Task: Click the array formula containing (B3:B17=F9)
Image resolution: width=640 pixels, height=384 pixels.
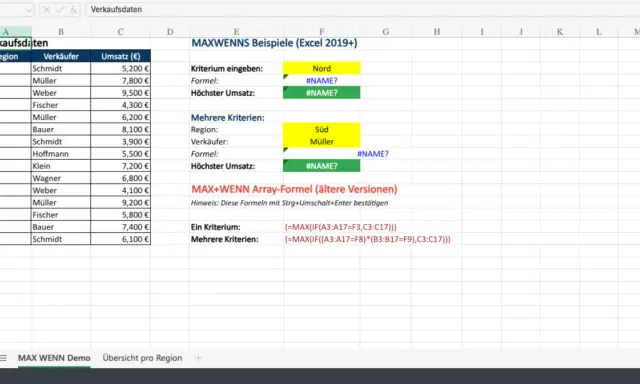Action: point(368,240)
